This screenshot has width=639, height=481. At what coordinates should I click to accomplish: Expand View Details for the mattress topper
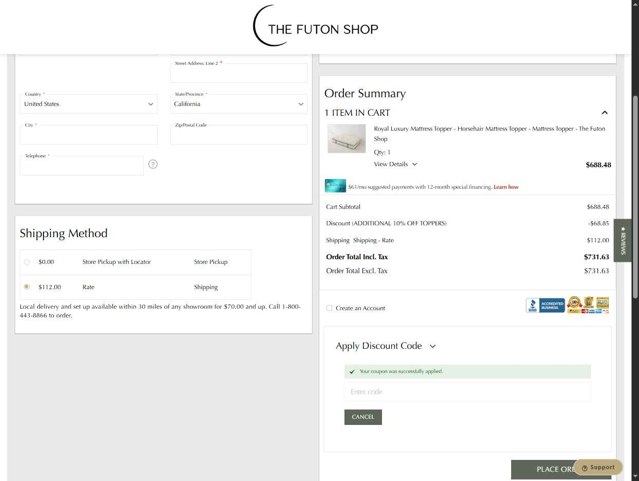(395, 164)
